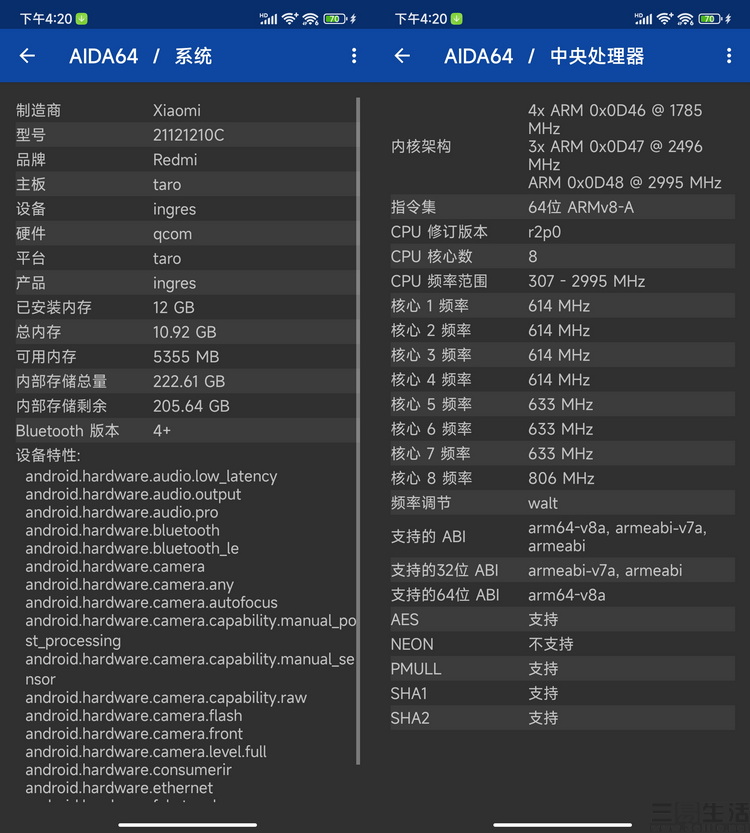
Task: Select 指令集 value 64位 ARMv8-A
Action: 581,207
